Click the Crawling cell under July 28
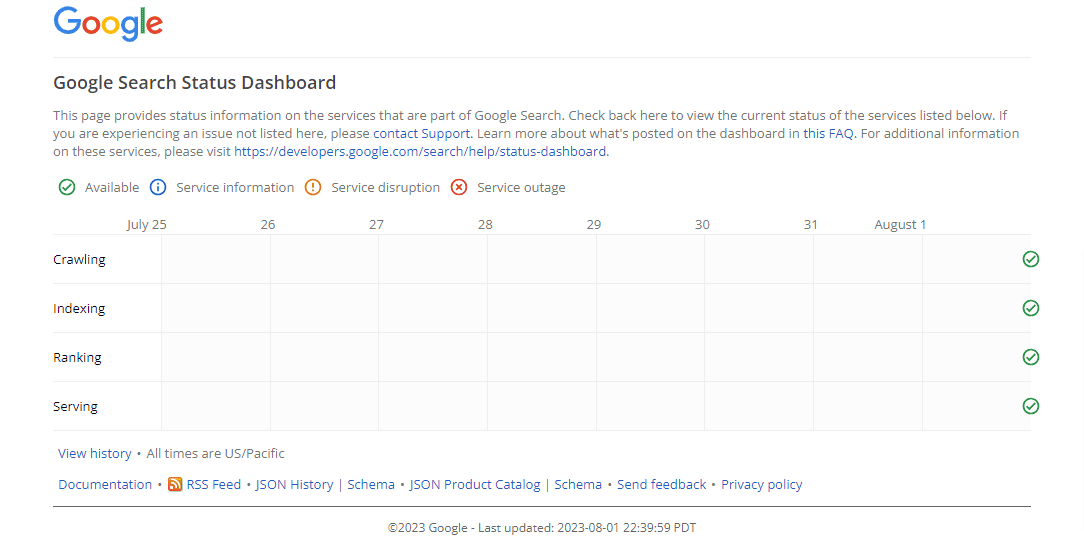Viewport: 1084px width, 548px height. click(x=541, y=259)
